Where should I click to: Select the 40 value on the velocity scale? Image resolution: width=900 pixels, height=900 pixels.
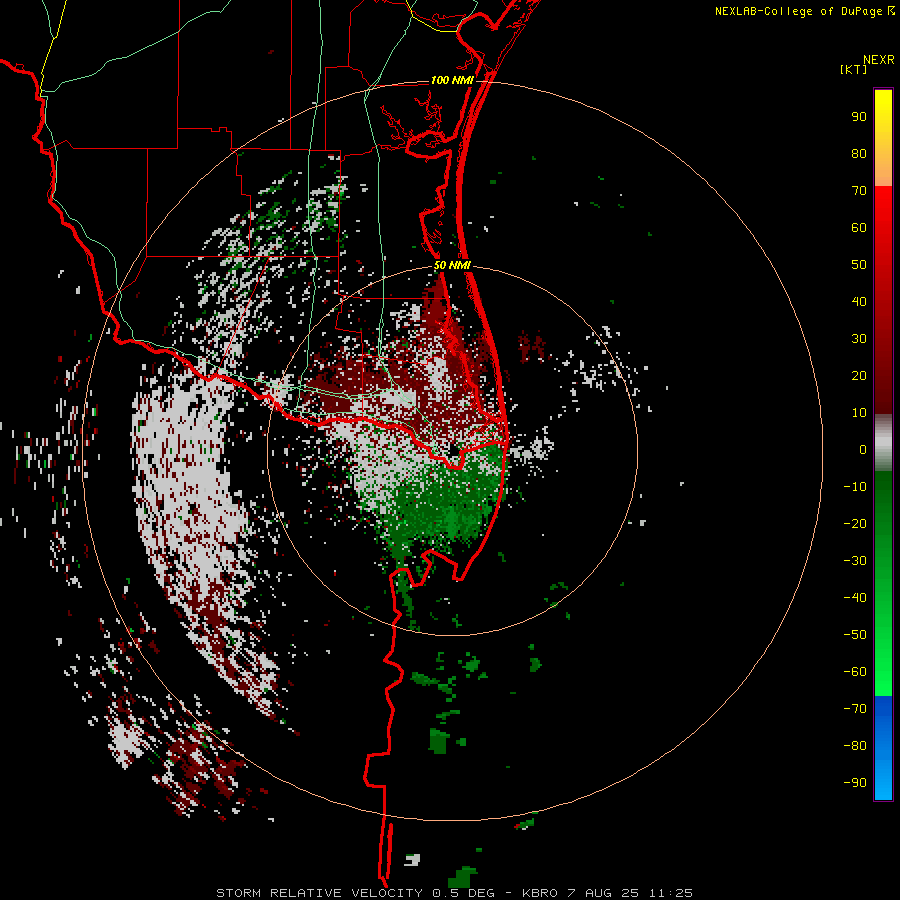[859, 301]
